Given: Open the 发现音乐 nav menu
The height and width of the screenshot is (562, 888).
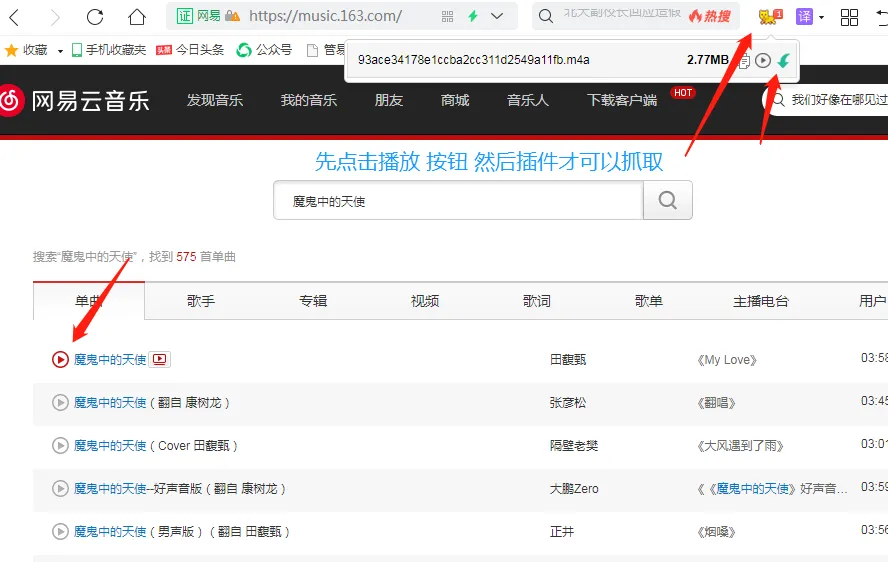Looking at the screenshot, I should click(215, 100).
